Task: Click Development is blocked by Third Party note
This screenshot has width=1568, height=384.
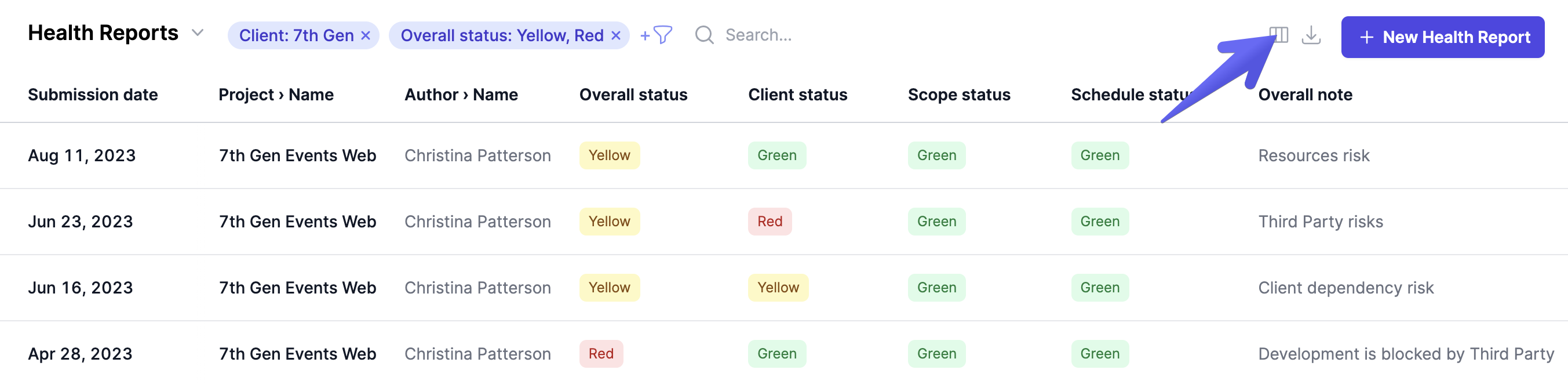Action: [1406, 354]
